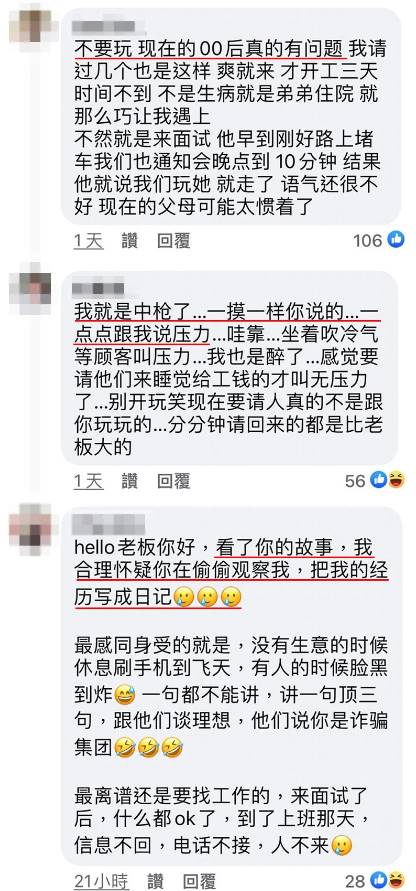Like the second comment about 压力
The image size is (416, 891).
pyautogui.click(x=129, y=481)
